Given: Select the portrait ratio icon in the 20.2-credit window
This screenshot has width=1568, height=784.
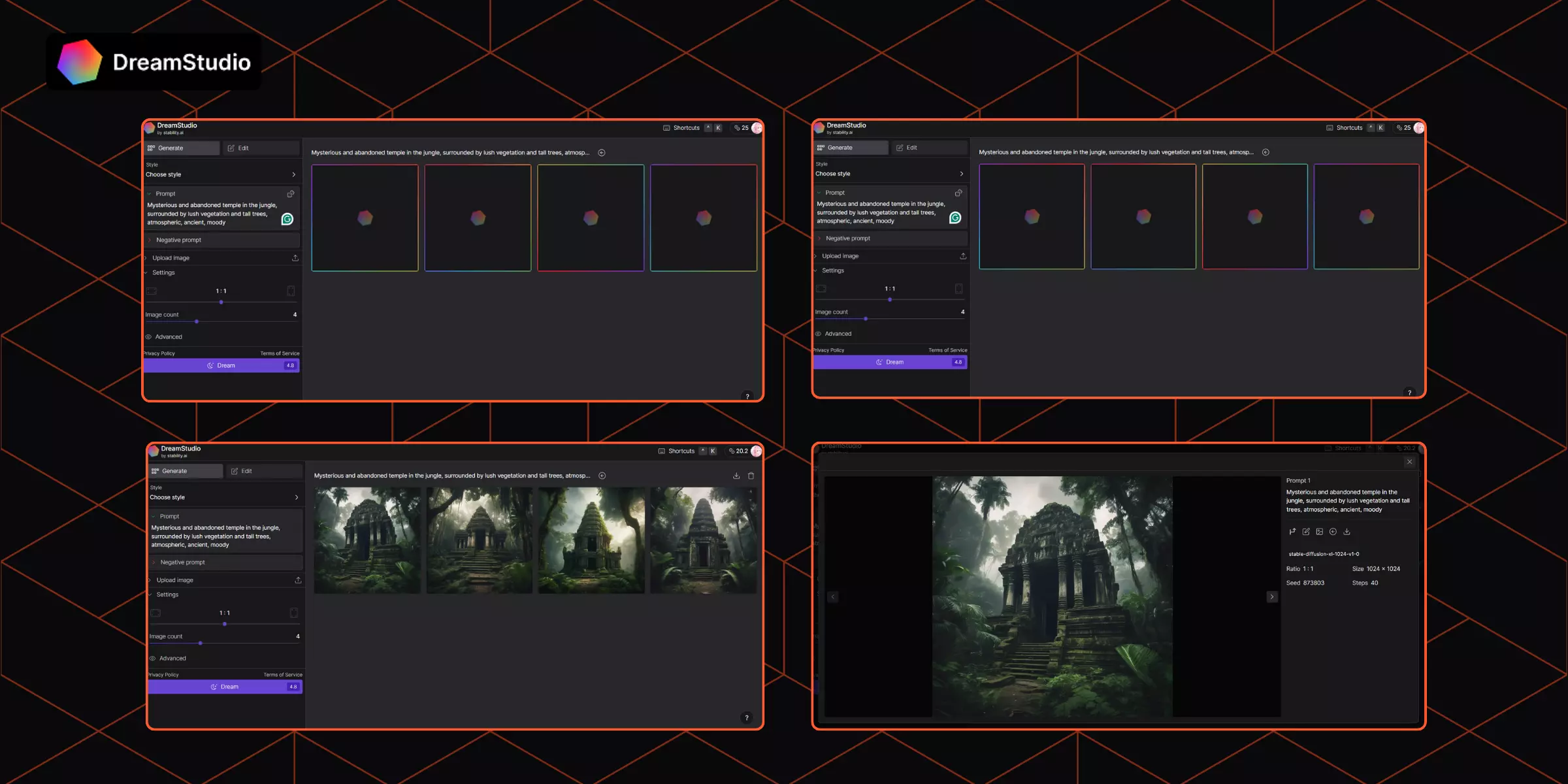Looking at the screenshot, I should (294, 613).
